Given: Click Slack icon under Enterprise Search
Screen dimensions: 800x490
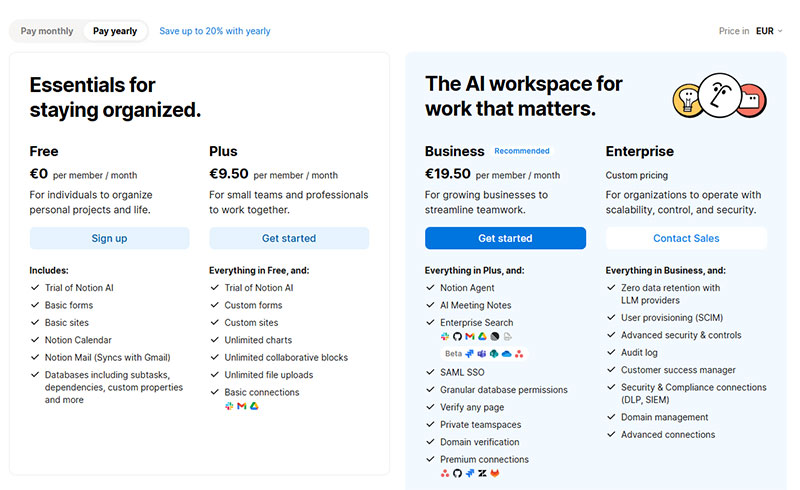Looking at the screenshot, I should click(x=445, y=336).
